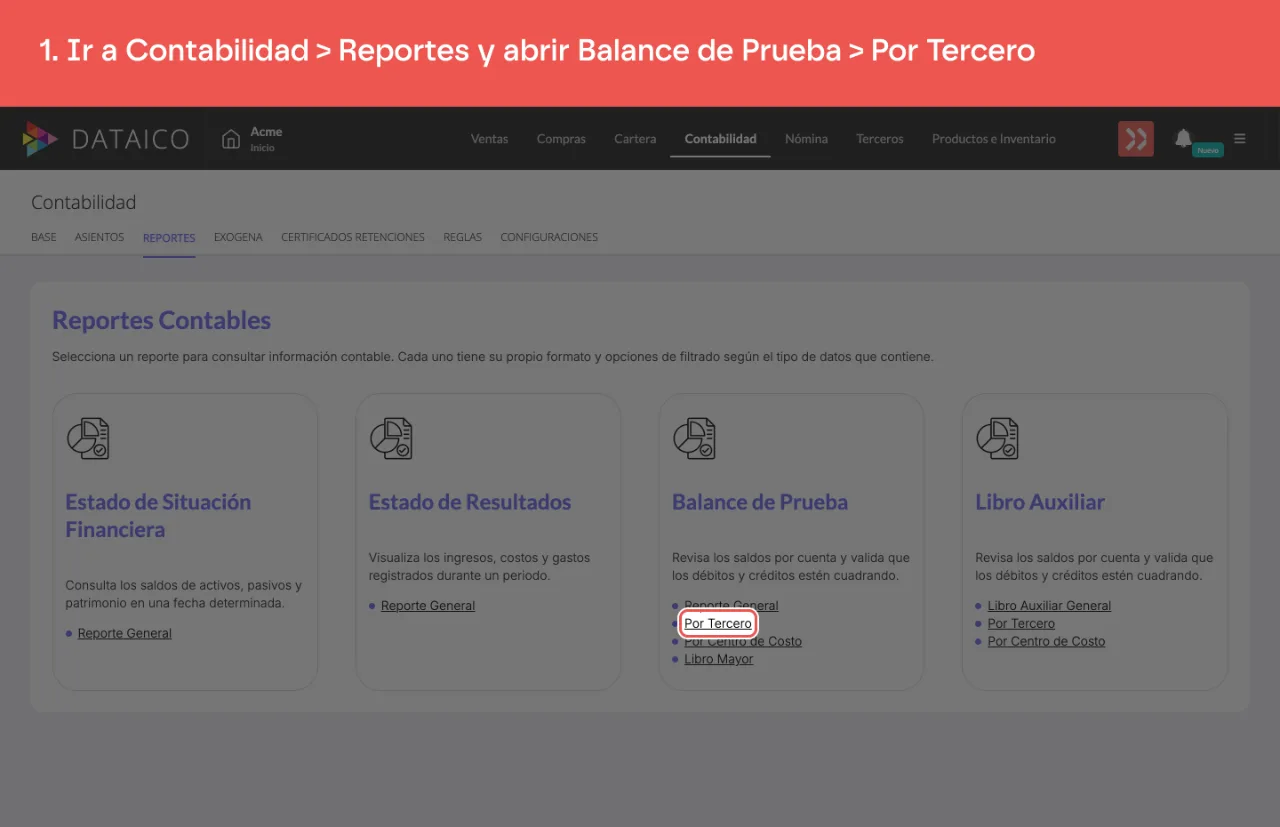Open Por Centro de Costo under Libro Auxiliar
Screen dimensions: 1280x827
[1046, 641]
